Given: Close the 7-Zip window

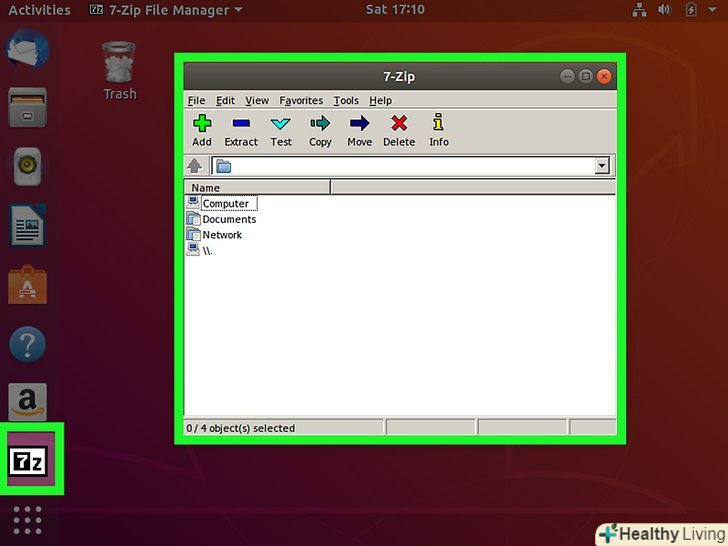Looking at the screenshot, I should coord(604,76).
